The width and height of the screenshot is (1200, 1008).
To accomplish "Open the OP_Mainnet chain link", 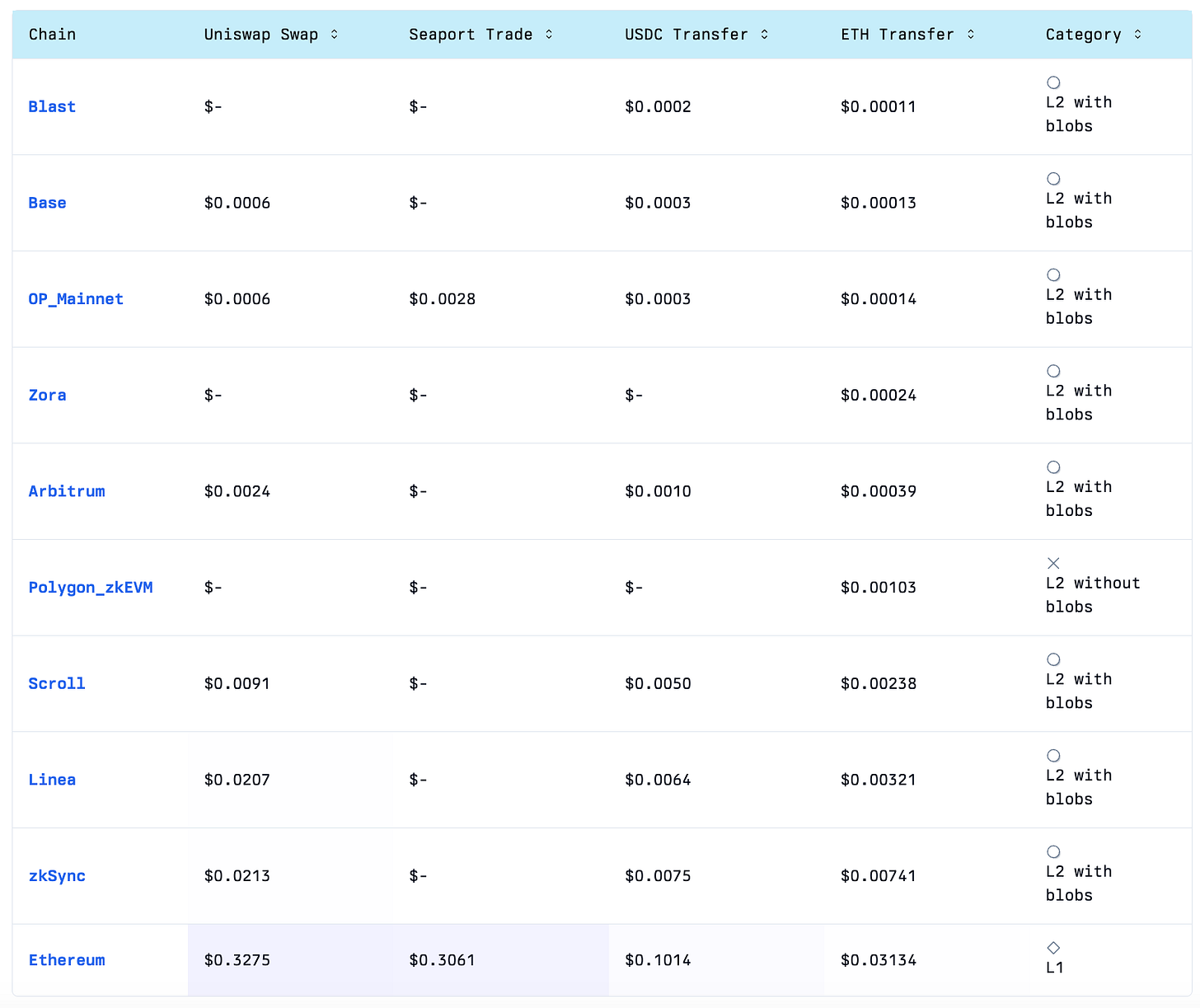I will click(76, 299).
